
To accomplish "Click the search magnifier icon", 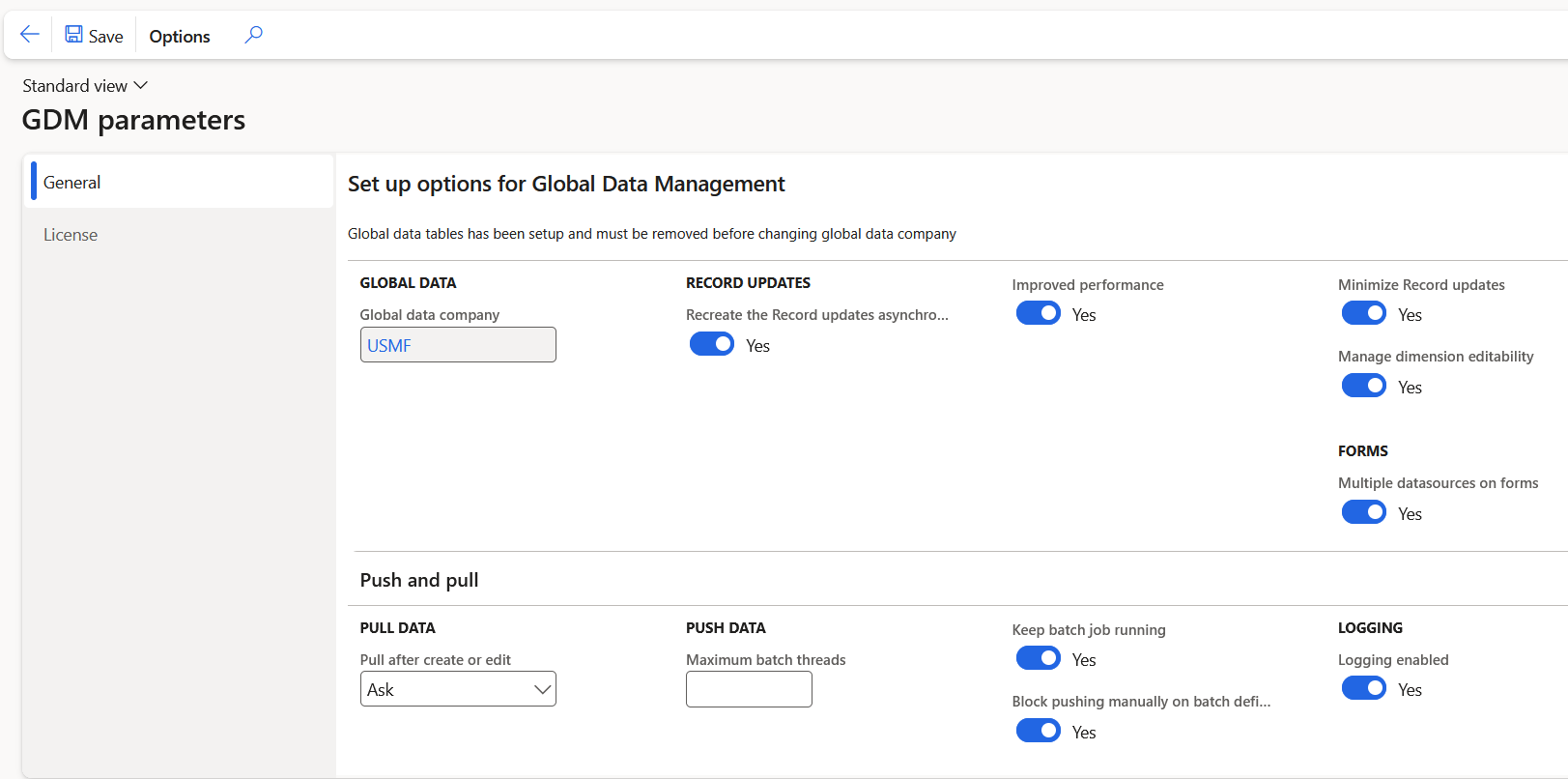I will [253, 35].
